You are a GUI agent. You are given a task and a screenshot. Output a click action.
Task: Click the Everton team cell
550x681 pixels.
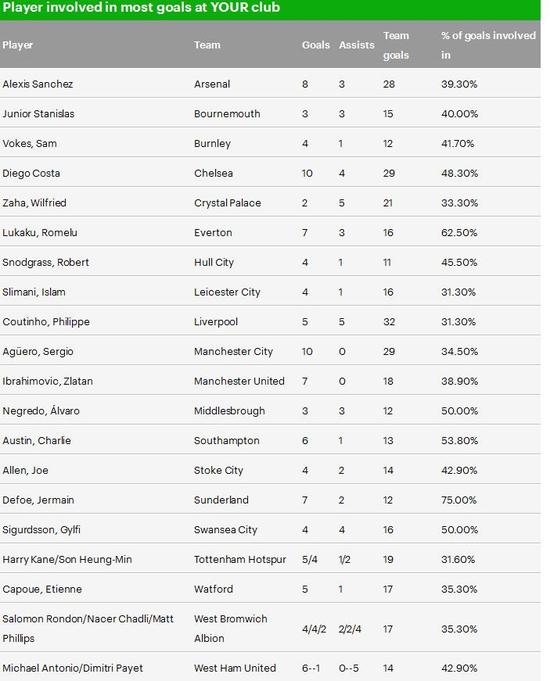pyautogui.click(x=213, y=233)
